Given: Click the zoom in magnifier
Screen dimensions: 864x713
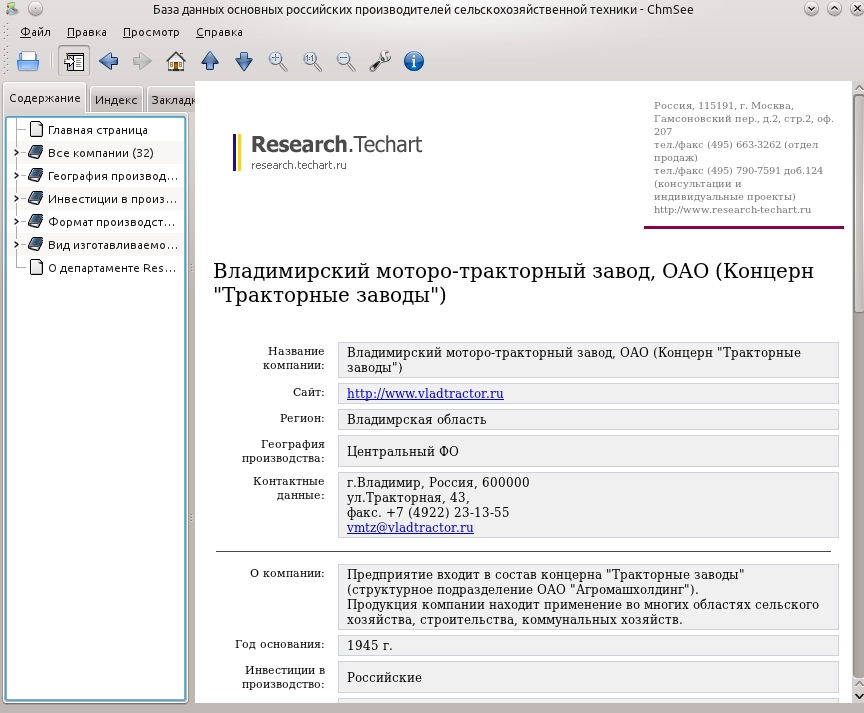Looking at the screenshot, I should 278,61.
